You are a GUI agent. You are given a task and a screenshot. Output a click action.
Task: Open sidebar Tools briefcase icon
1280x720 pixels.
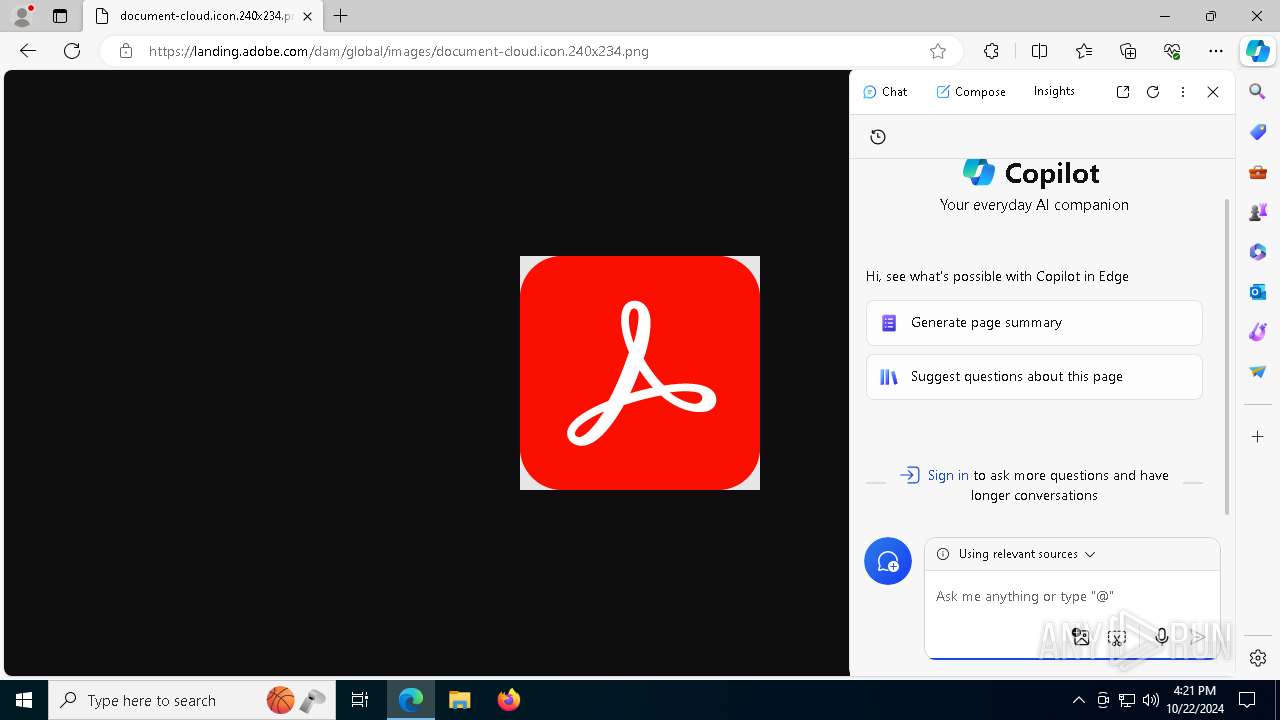[x=1258, y=172]
